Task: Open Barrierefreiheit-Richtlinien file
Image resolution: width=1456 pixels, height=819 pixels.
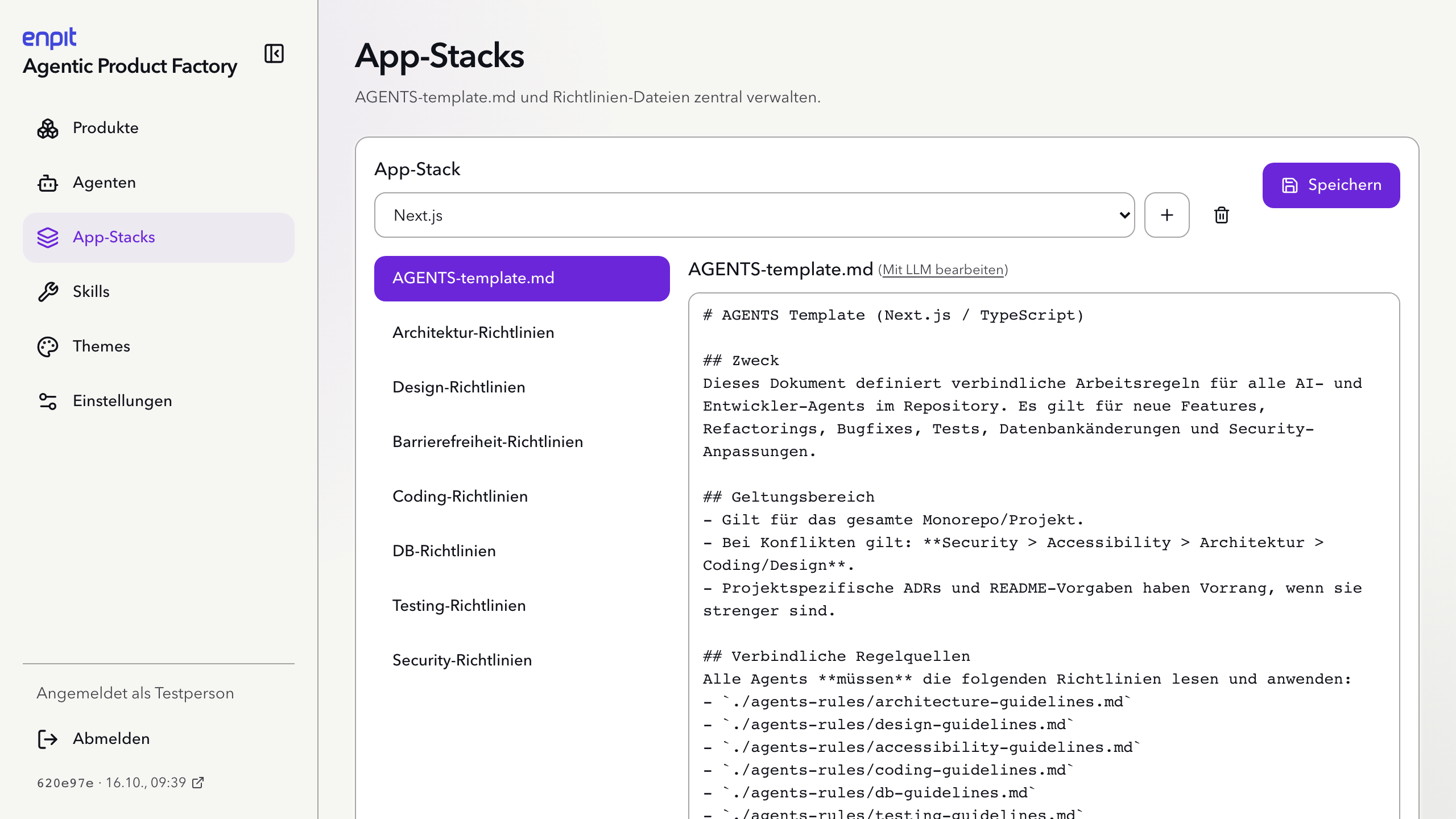Action: tap(522, 442)
